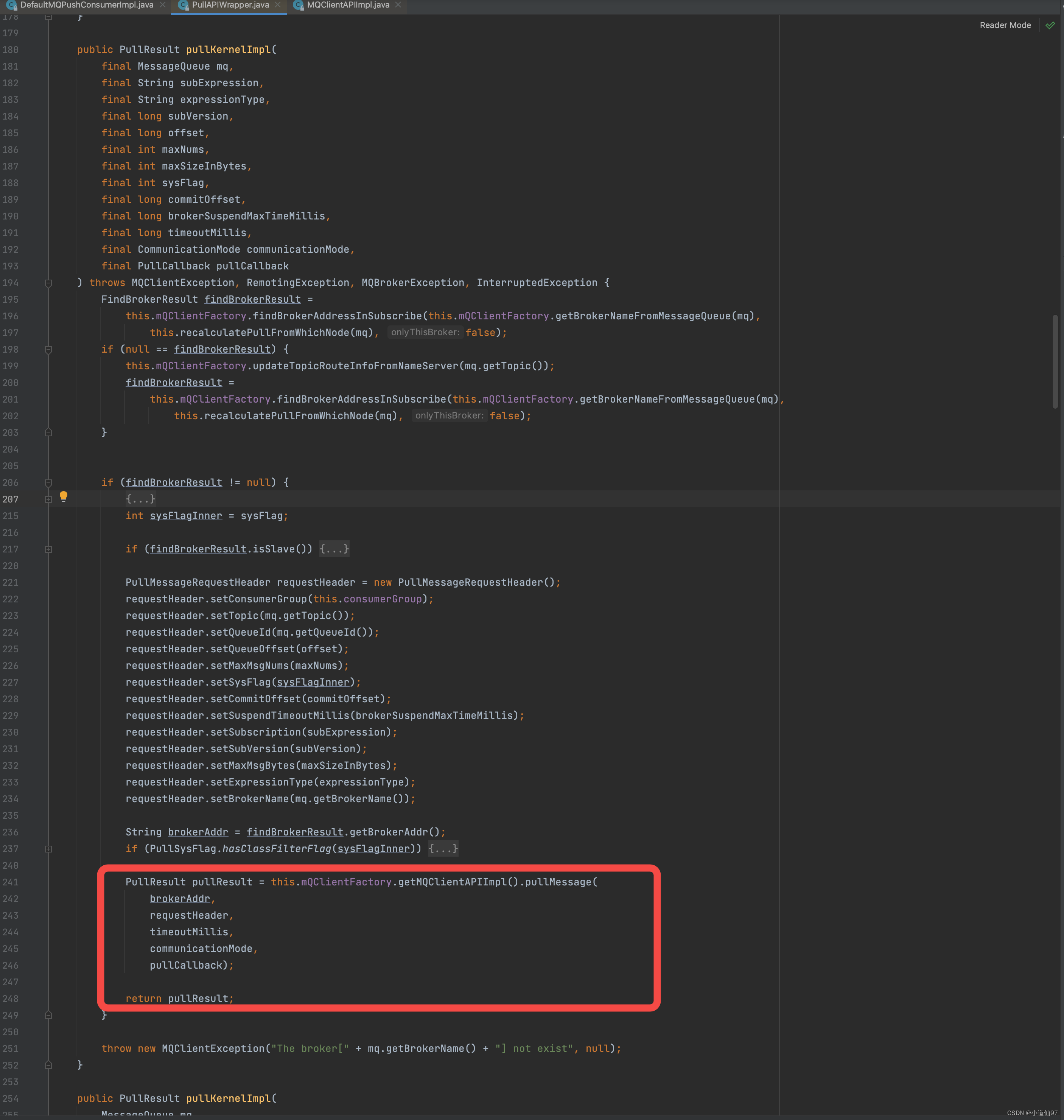
Task: Click the fold end marker on line 249
Action: point(48,1015)
